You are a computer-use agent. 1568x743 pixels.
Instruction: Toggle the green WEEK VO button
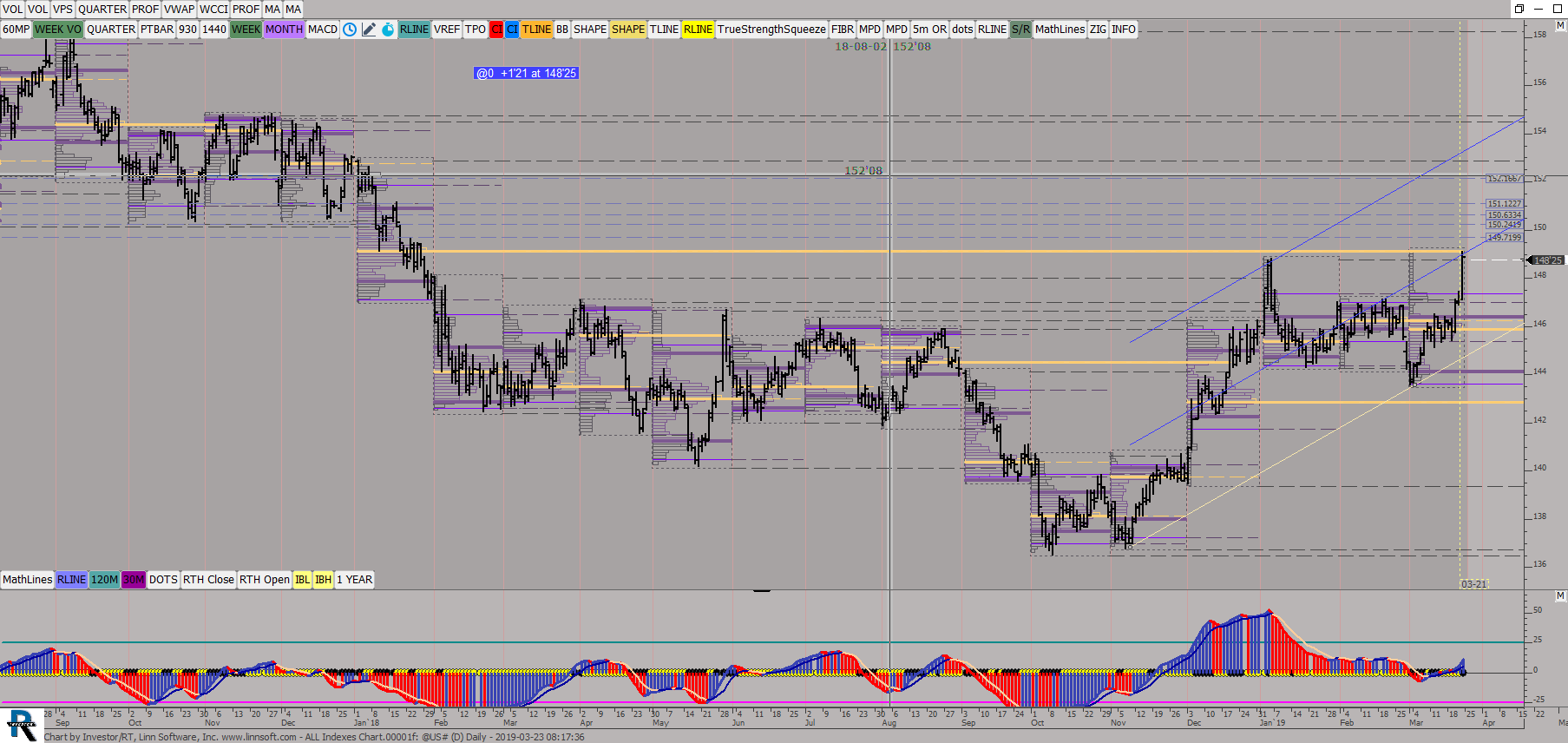click(x=57, y=30)
